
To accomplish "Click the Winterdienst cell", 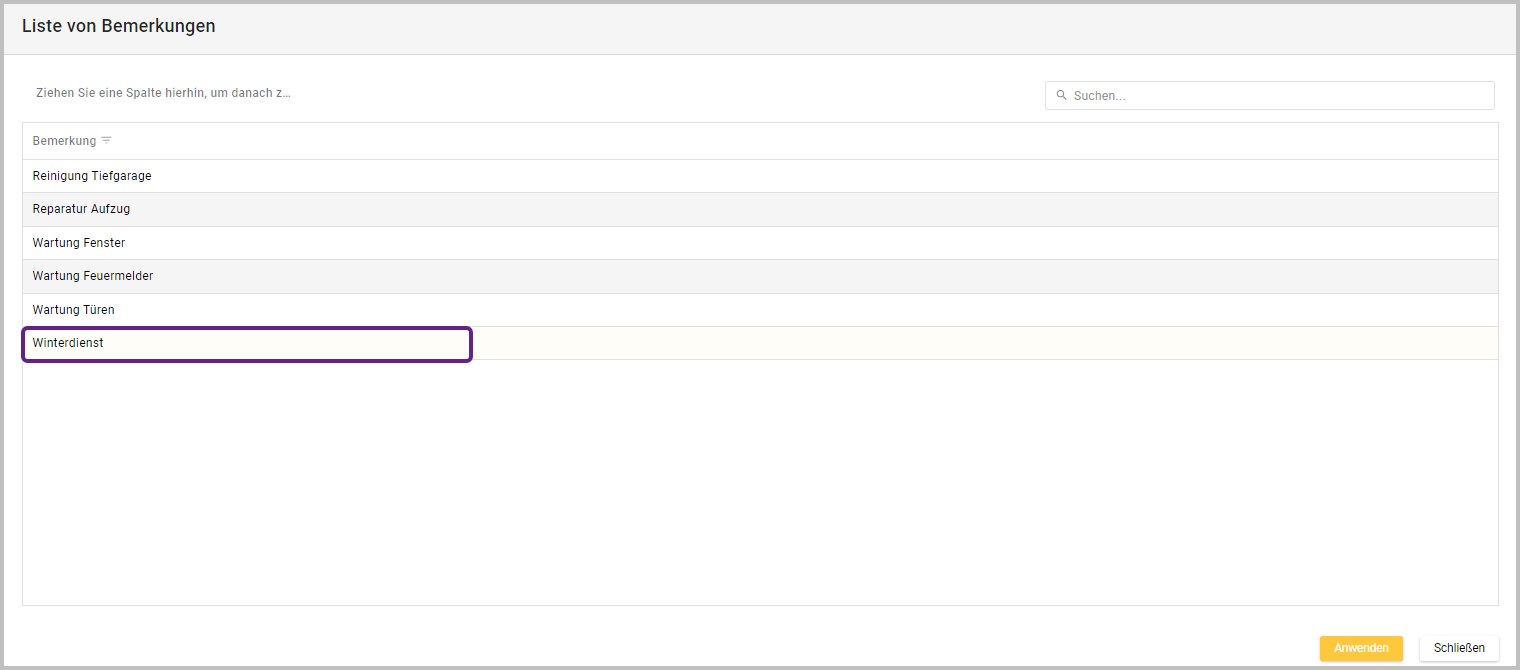I will 68,343.
